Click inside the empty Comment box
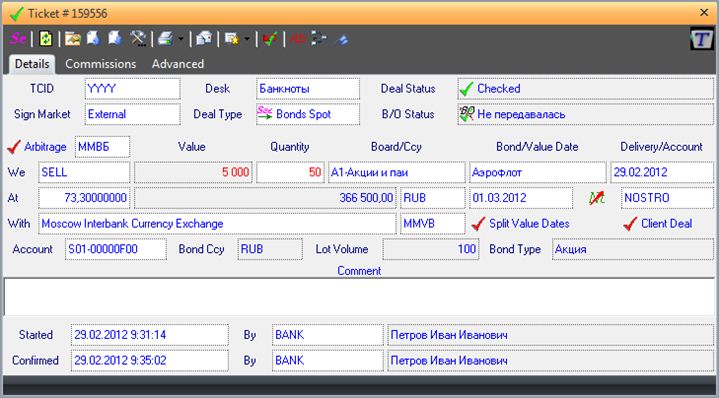719x398 pixels. click(x=359, y=296)
